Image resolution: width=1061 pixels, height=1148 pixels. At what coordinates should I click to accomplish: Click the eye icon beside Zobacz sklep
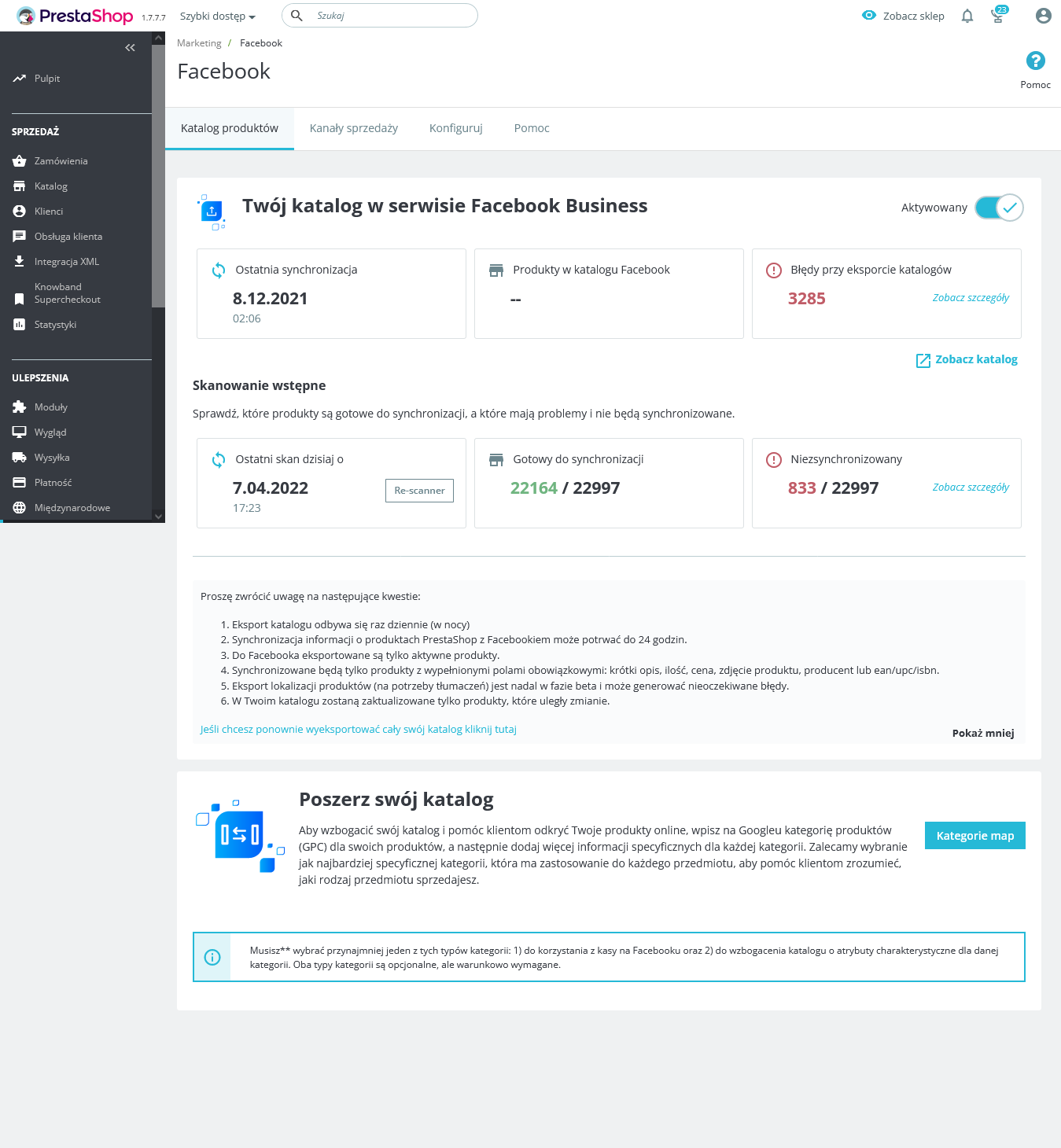pyautogui.click(x=869, y=16)
